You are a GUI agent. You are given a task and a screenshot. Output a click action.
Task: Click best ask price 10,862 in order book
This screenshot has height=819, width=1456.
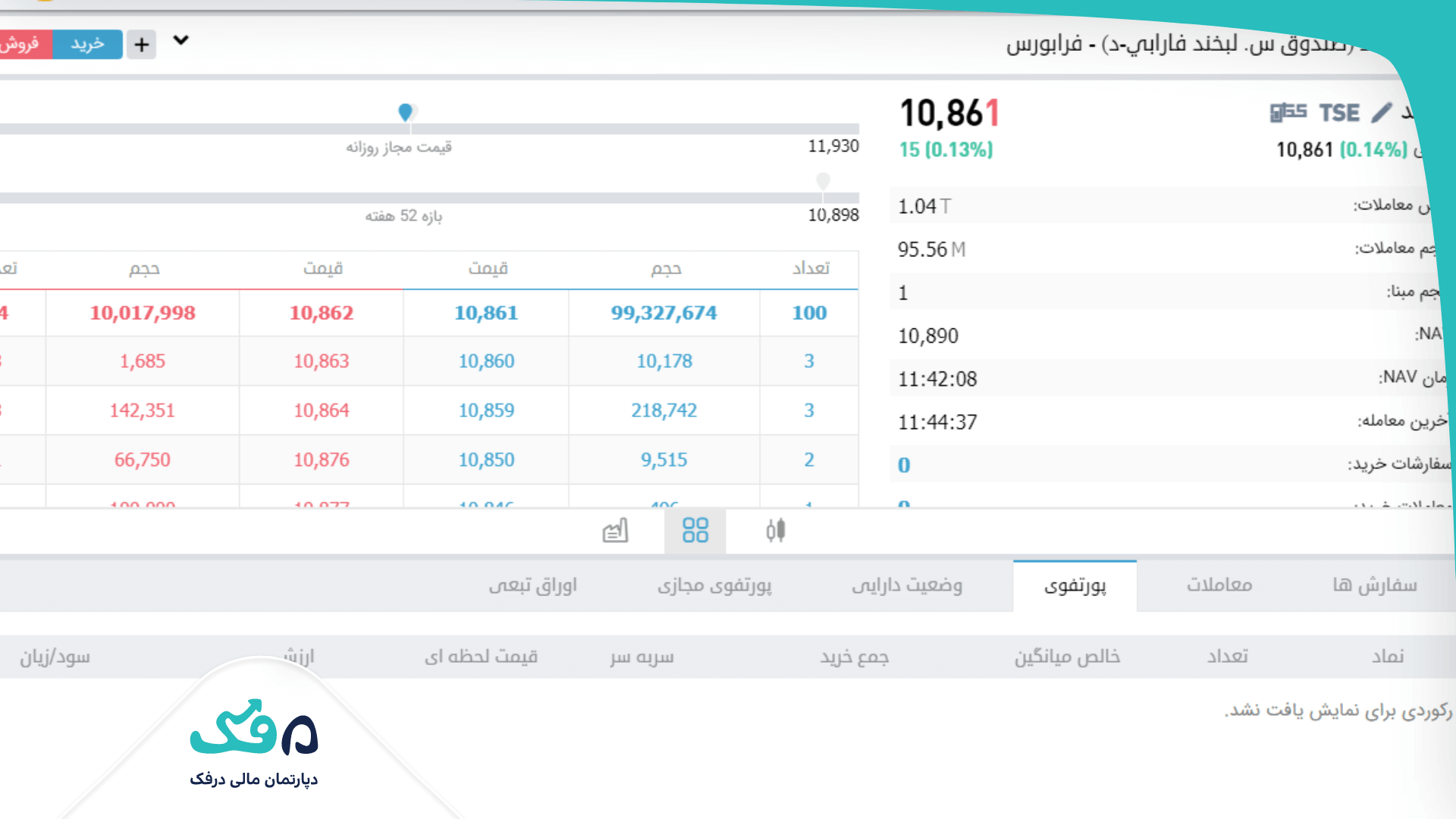coord(322,313)
